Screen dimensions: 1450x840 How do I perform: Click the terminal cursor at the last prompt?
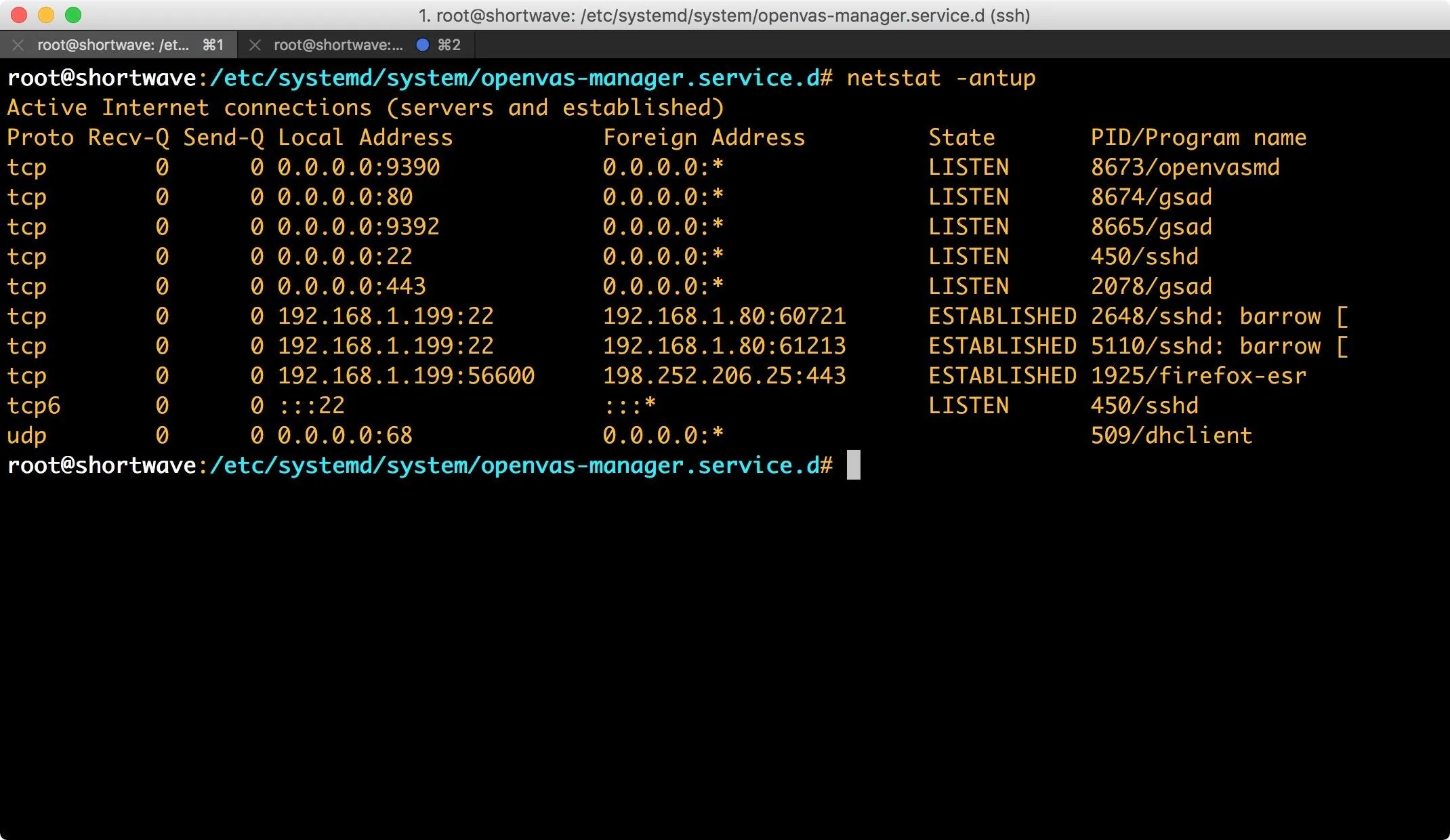(854, 465)
